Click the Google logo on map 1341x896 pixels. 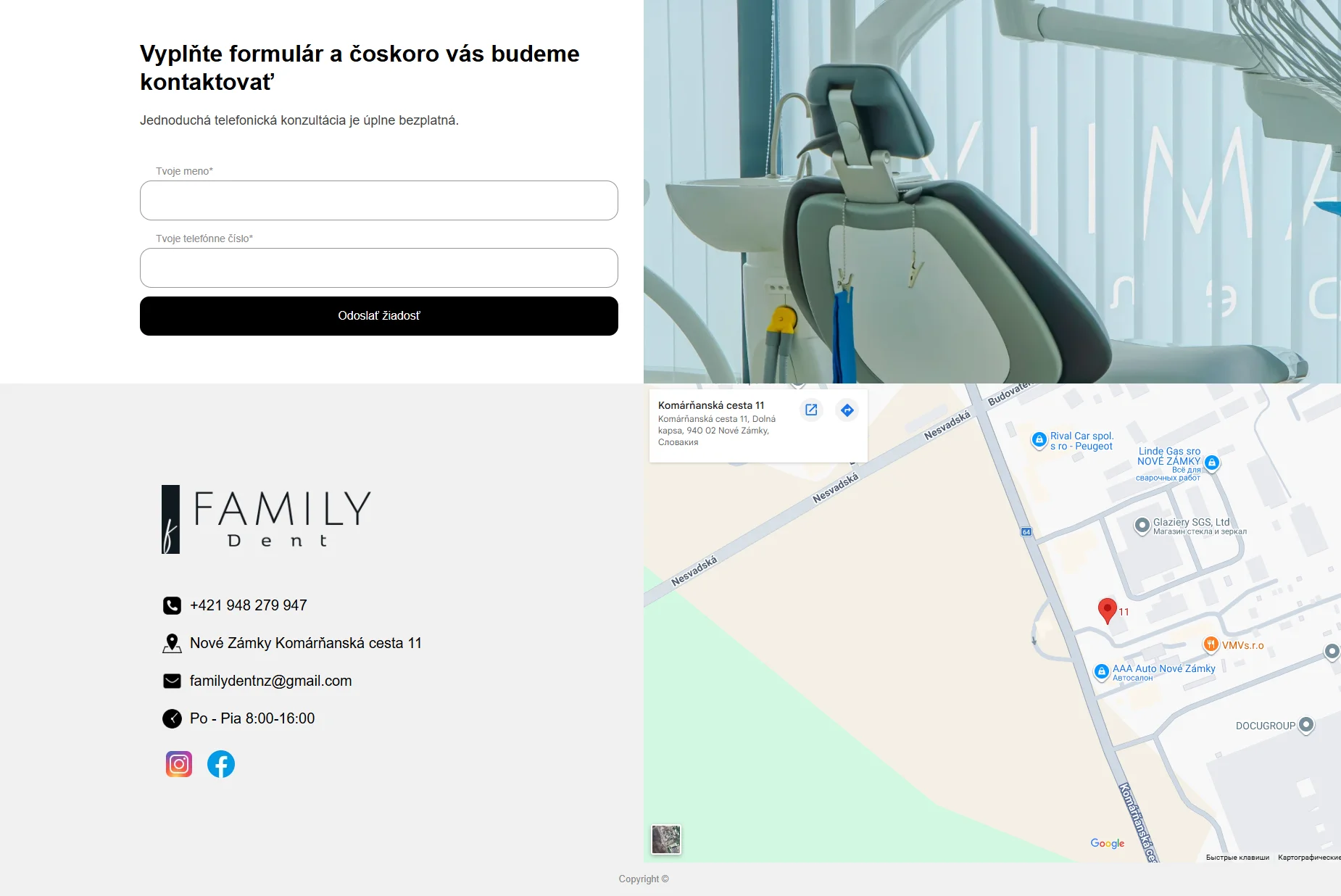[x=1108, y=843]
